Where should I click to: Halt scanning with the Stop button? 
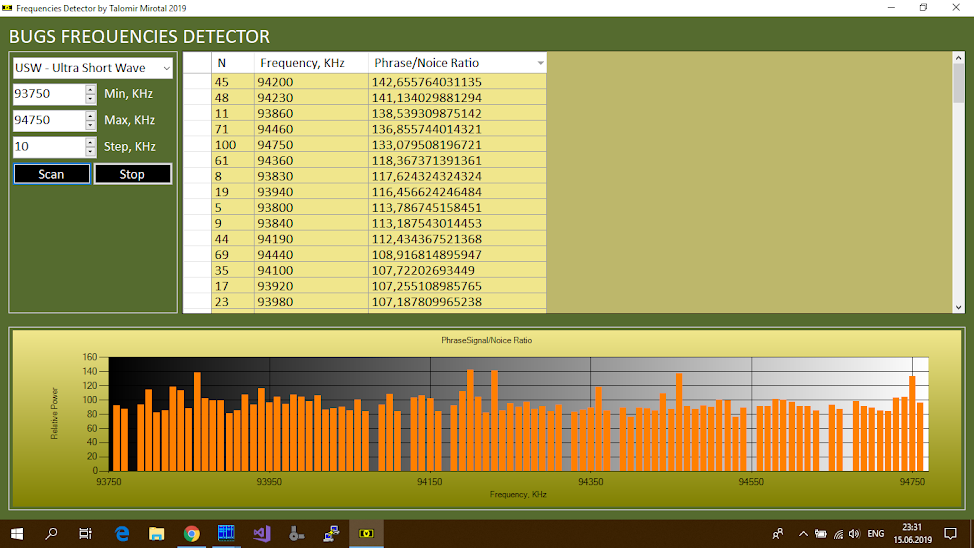[x=132, y=174]
